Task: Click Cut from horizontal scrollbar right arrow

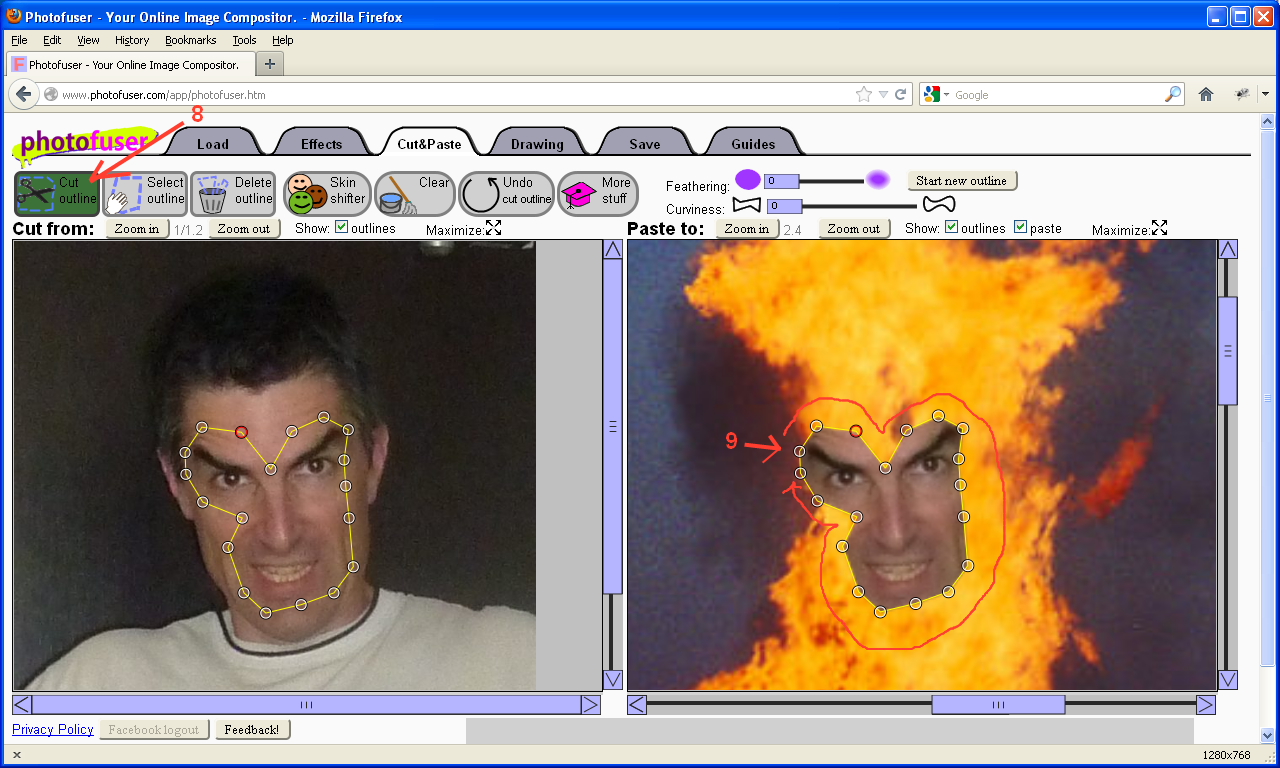Action: 590,705
